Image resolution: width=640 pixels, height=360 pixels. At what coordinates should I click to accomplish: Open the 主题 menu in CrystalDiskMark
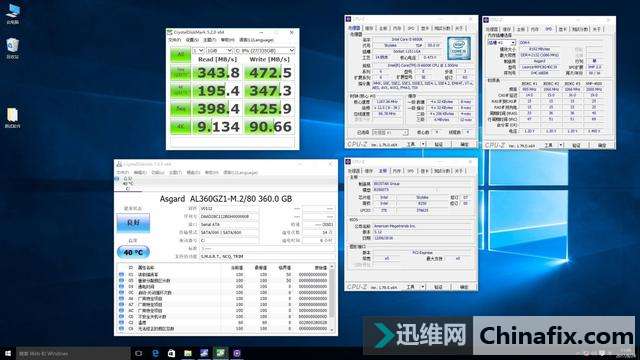pos(209,40)
